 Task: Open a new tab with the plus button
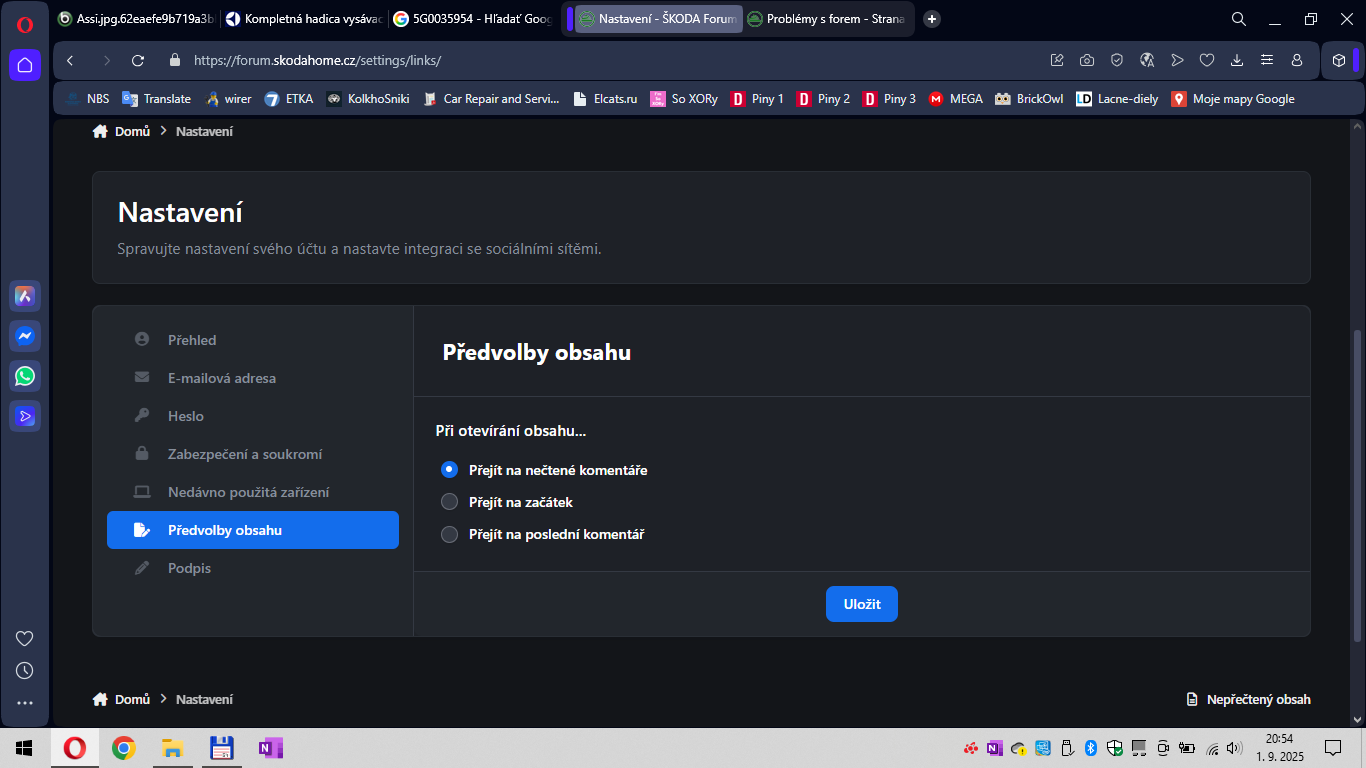coord(932,19)
